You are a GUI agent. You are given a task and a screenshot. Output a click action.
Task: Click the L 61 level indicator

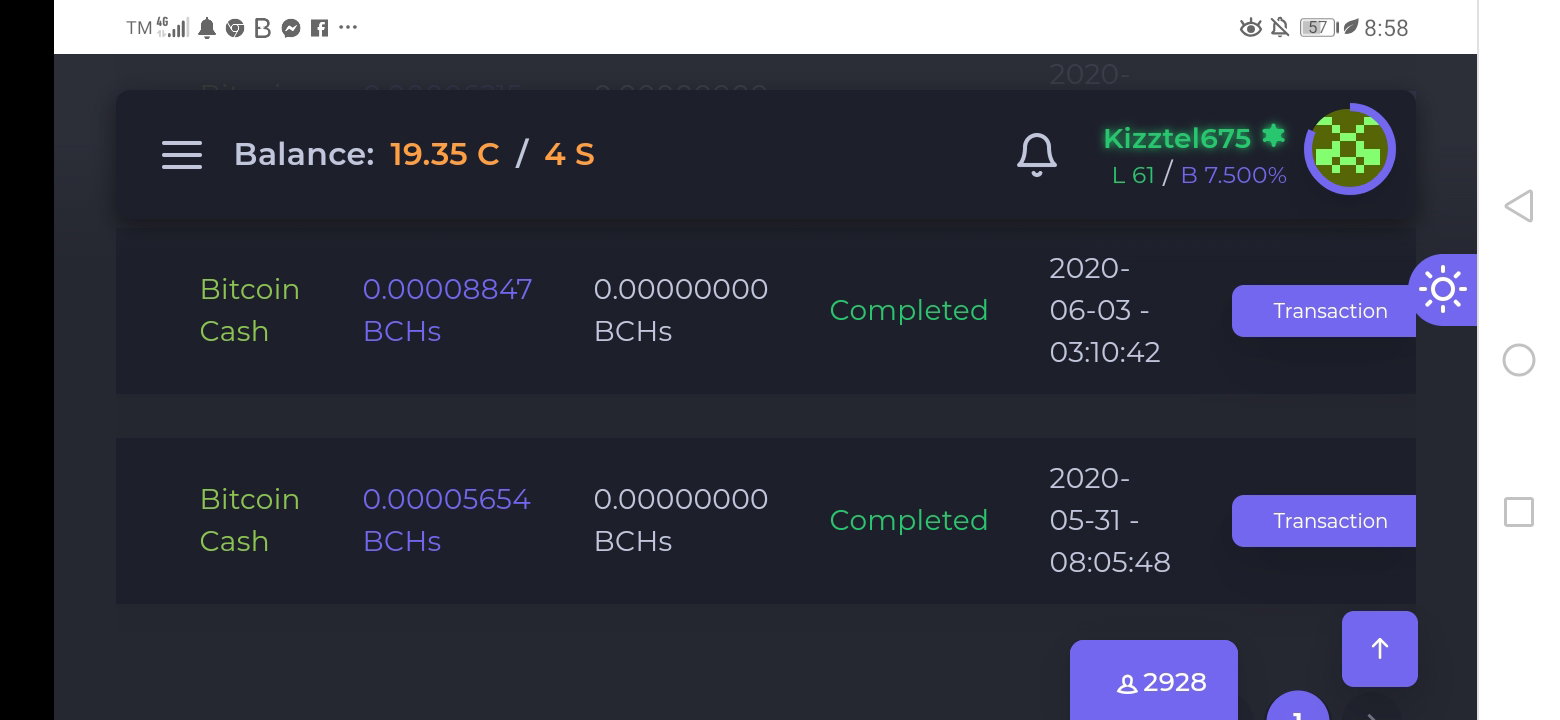coord(1133,176)
